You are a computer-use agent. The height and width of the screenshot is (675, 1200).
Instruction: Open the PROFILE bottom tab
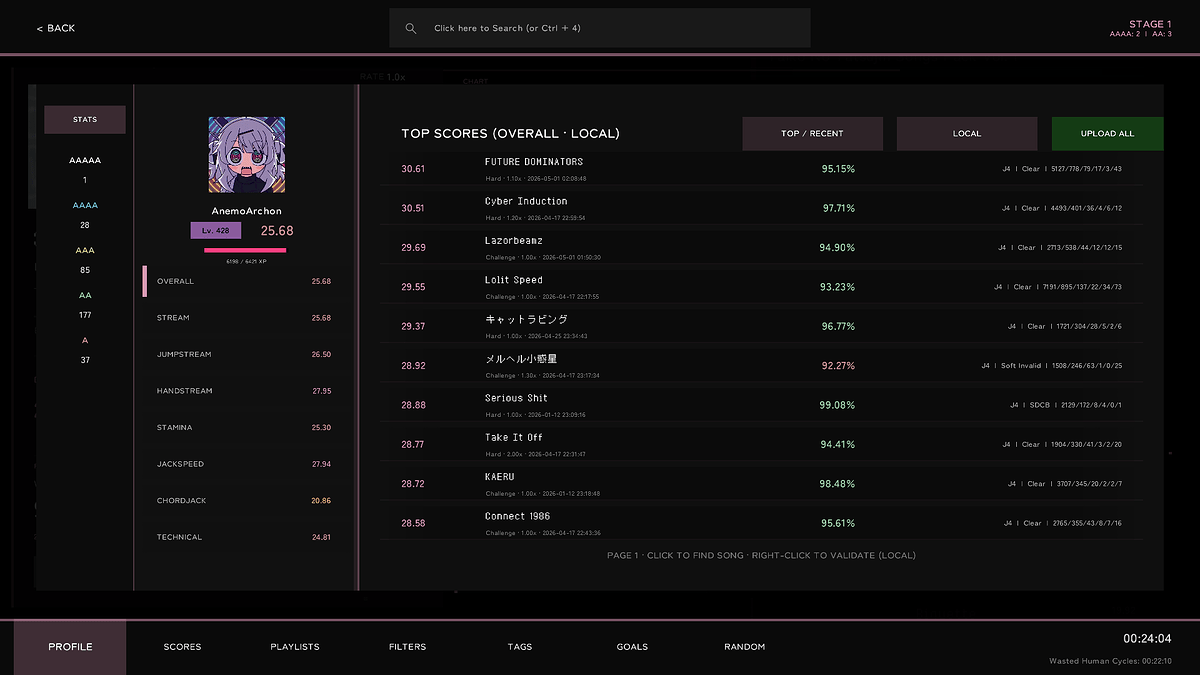coord(70,647)
